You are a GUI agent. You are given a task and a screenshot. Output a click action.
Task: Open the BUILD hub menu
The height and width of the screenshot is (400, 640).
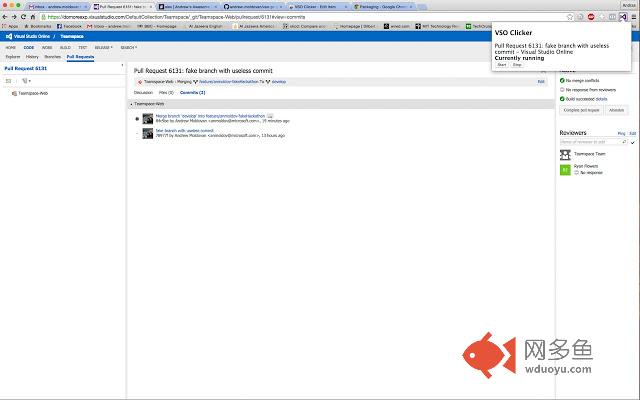[x=65, y=47]
